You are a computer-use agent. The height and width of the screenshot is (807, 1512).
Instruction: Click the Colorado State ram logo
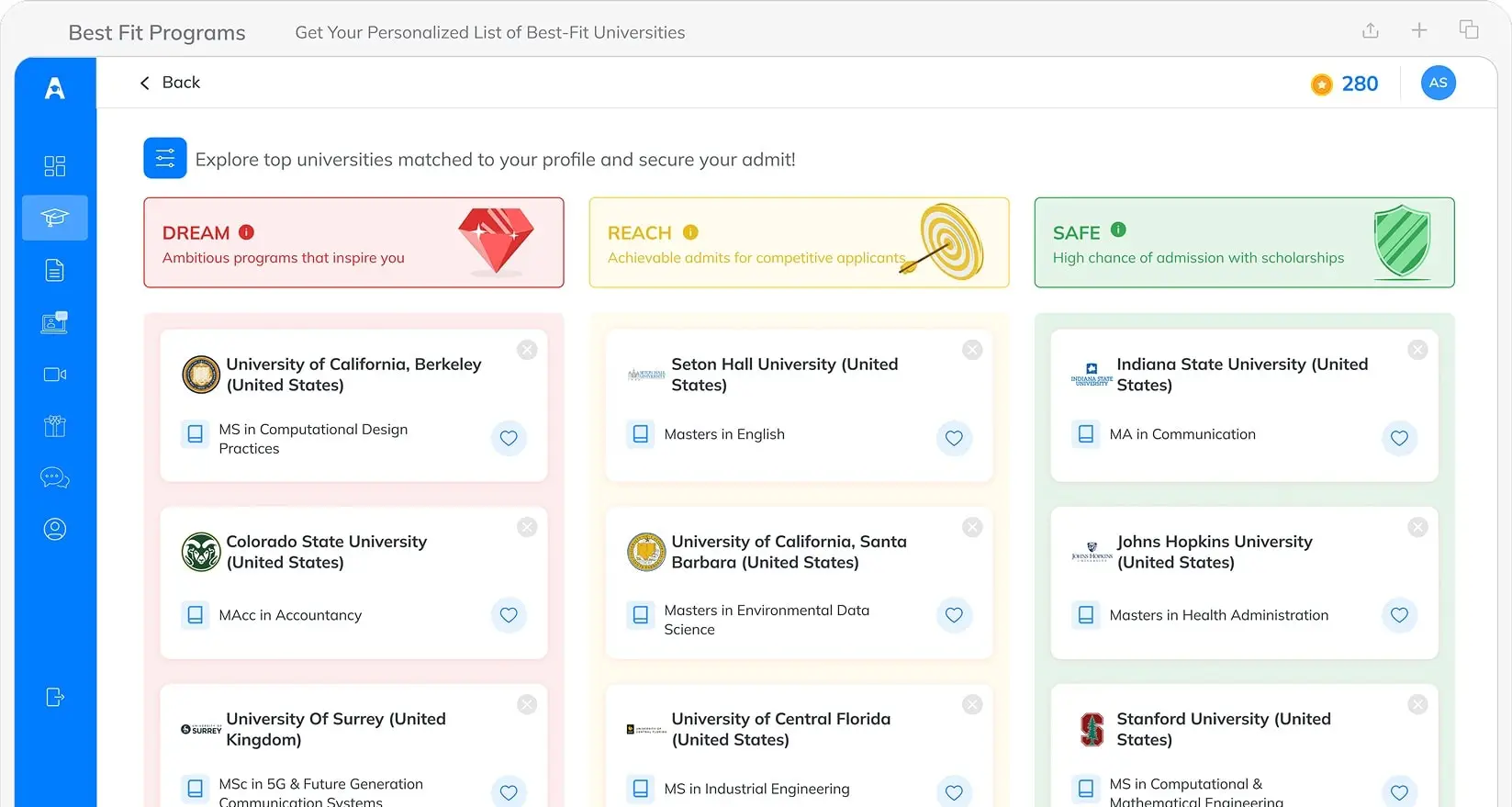(x=200, y=552)
